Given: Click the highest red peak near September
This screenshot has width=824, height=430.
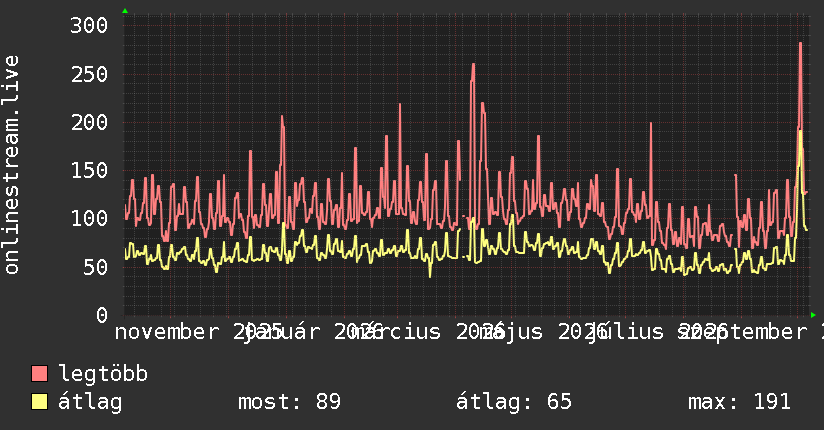Looking at the screenshot, I should tap(800, 43).
